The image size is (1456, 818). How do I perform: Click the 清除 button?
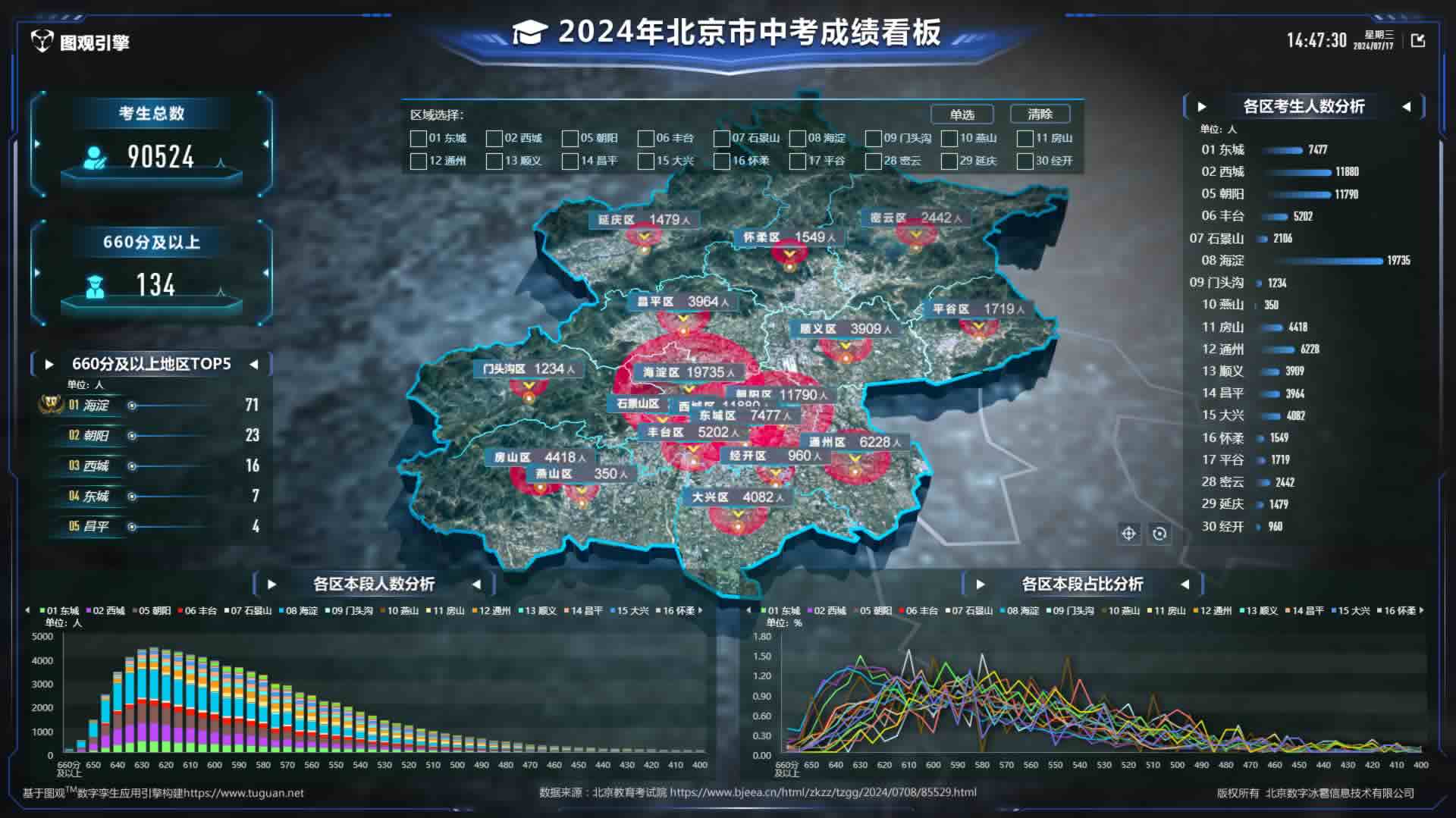1040,114
